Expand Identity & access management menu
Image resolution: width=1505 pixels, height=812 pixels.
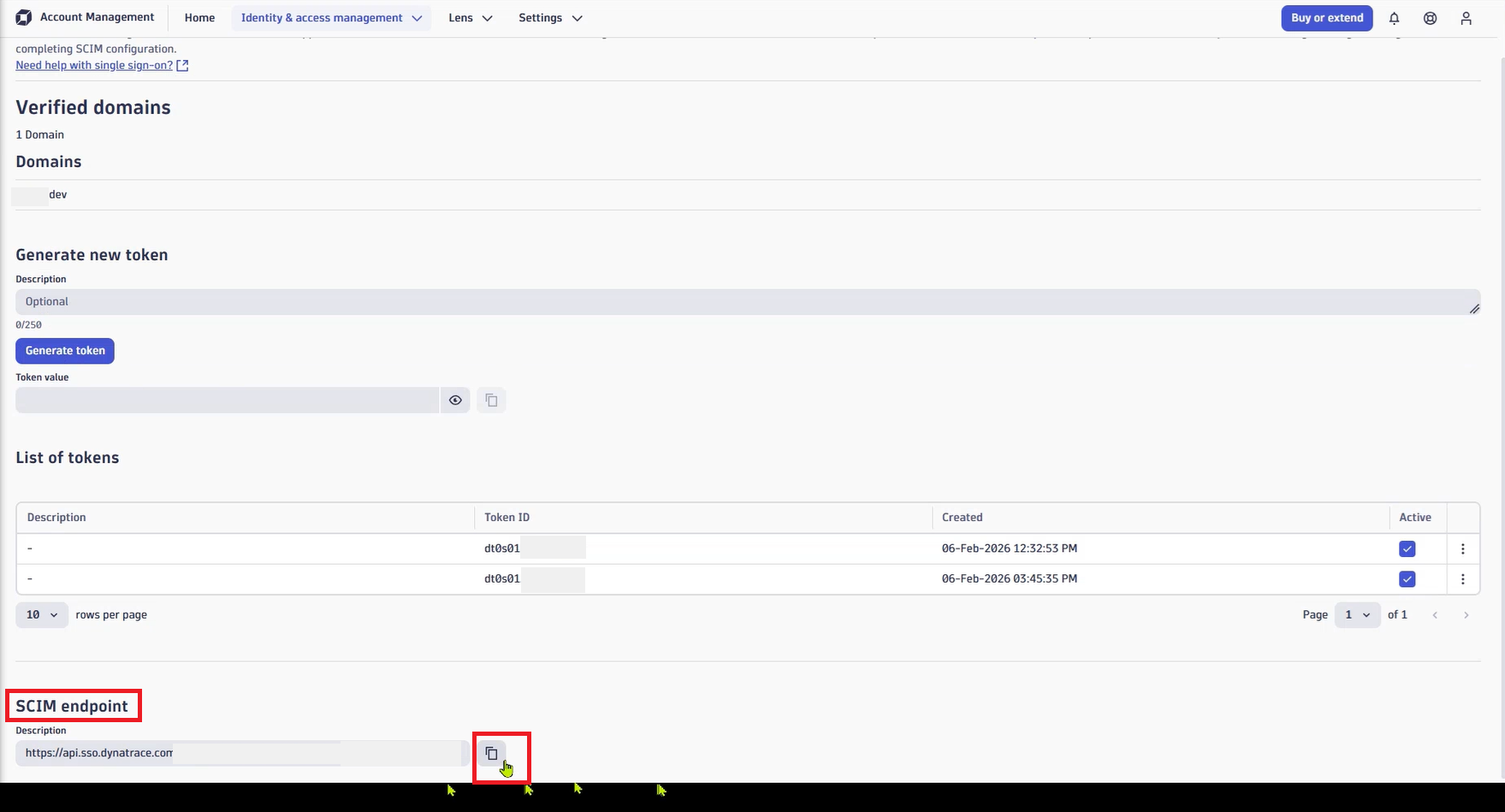pos(331,18)
